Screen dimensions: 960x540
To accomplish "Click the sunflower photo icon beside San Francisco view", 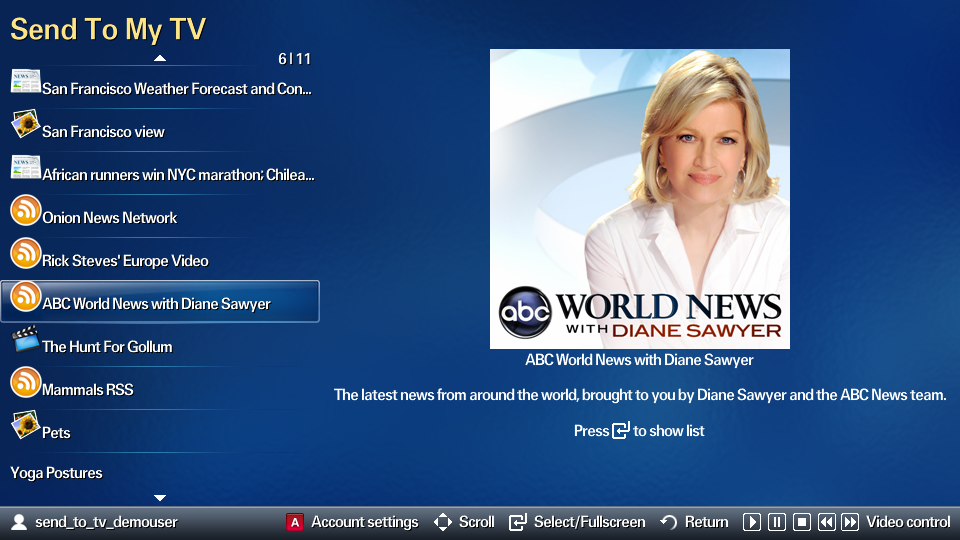I will coord(26,124).
